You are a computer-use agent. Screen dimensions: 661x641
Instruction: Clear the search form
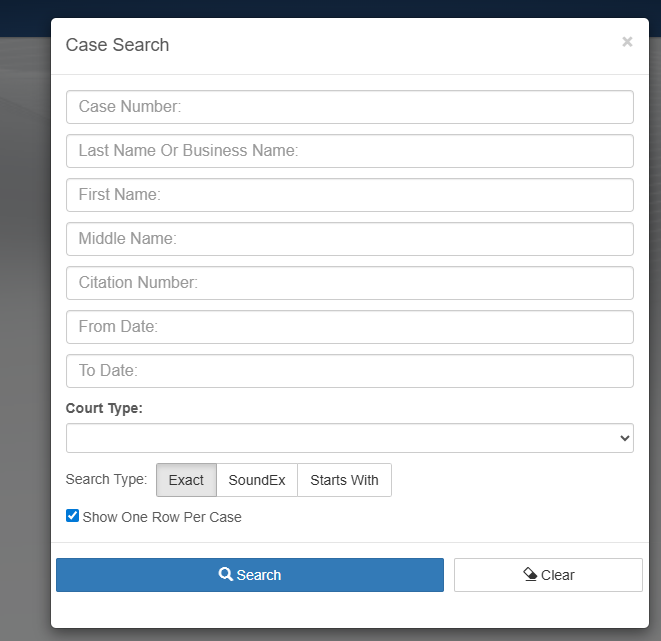(548, 575)
